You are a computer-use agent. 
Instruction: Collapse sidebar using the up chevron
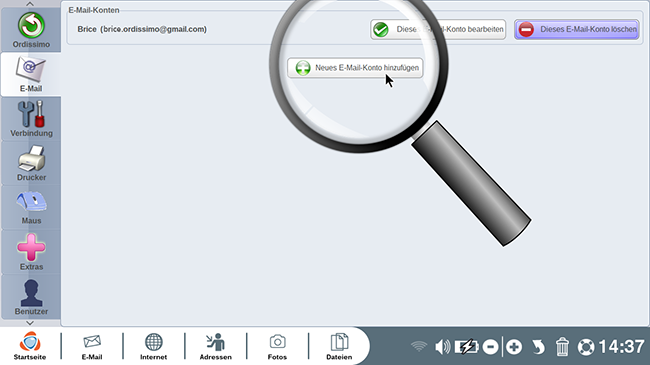tap(30, 4)
